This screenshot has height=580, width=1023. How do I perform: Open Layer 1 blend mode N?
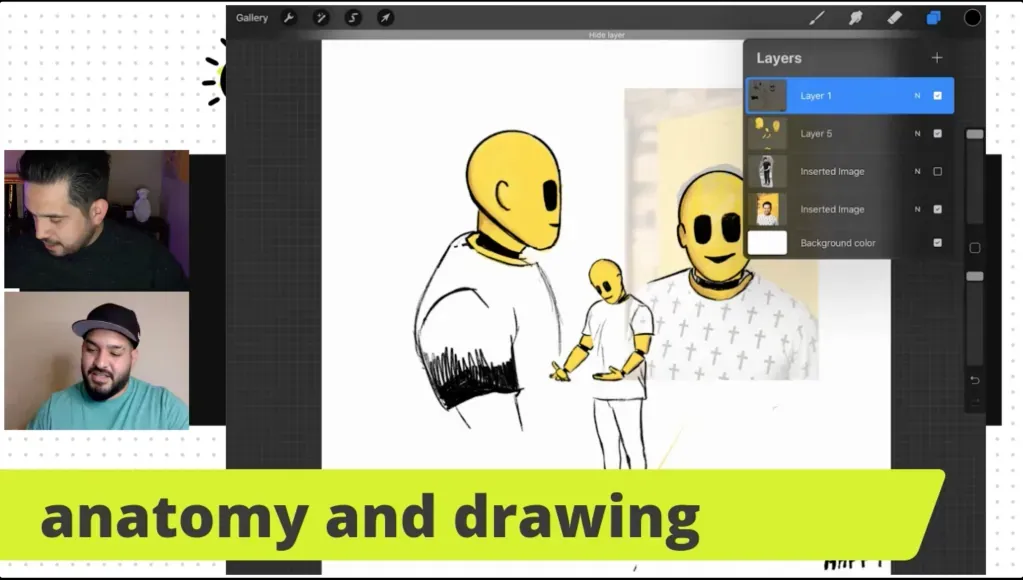pos(917,95)
